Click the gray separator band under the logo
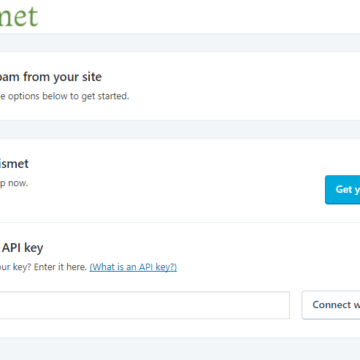 (180, 43)
